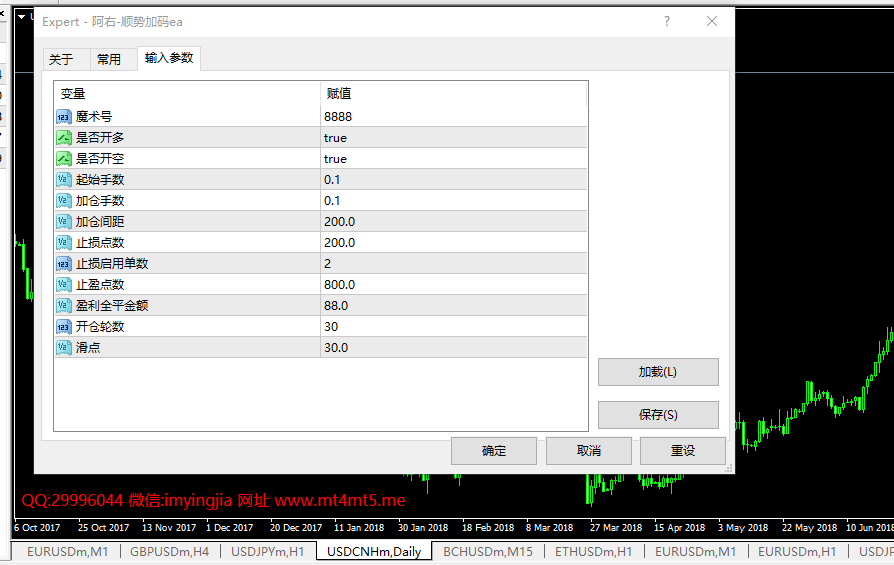Screen dimensions: 894x565
Task: Select the 止盈点数 variable name
Action: (100, 284)
